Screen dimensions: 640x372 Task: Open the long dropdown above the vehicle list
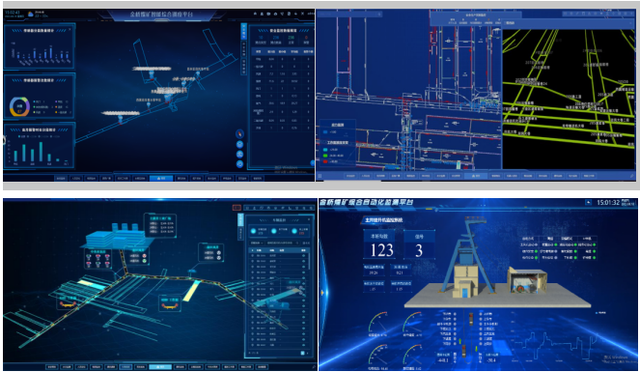pyautogui.click(x=282, y=243)
